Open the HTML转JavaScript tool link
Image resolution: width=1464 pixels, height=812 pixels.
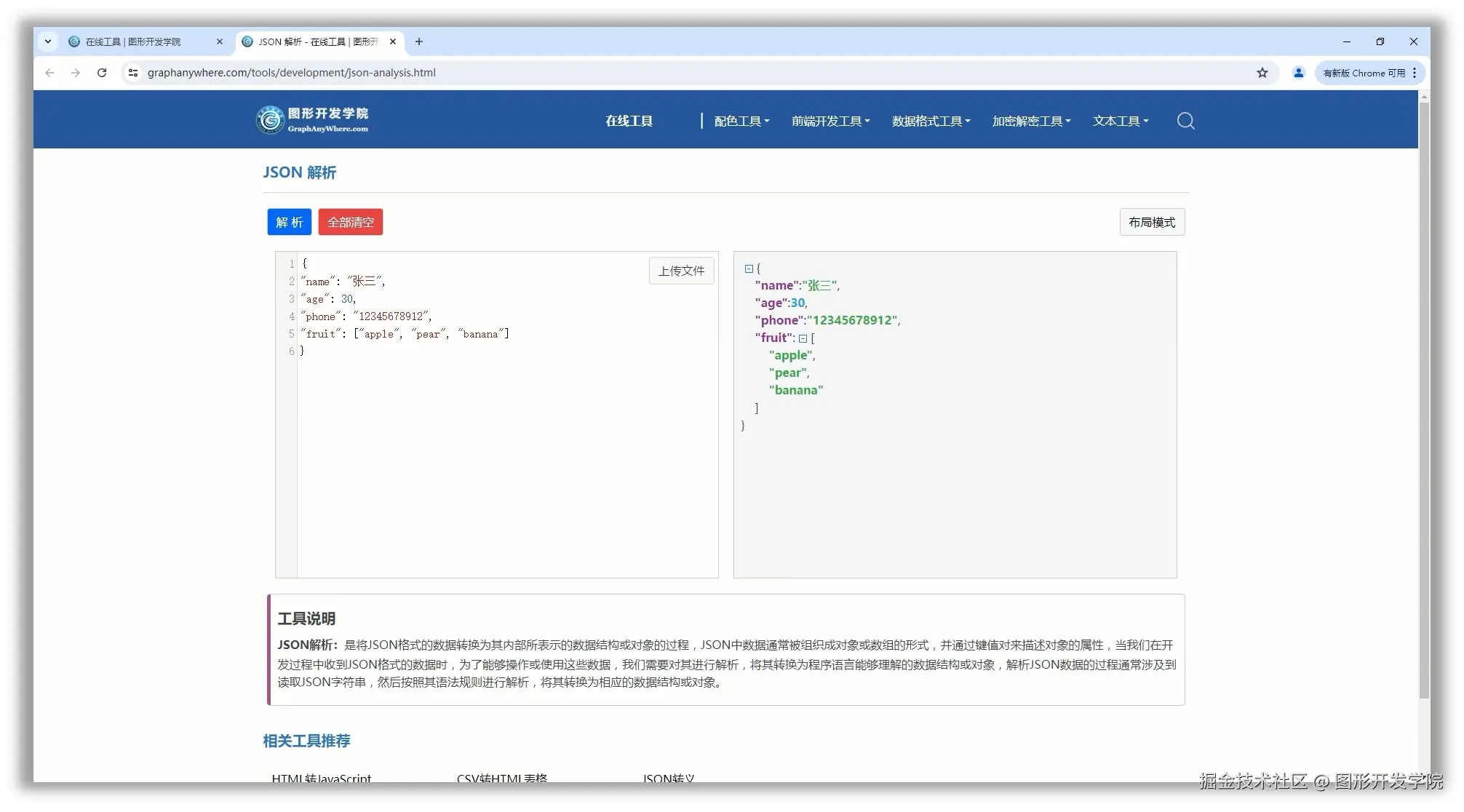coord(321,779)
